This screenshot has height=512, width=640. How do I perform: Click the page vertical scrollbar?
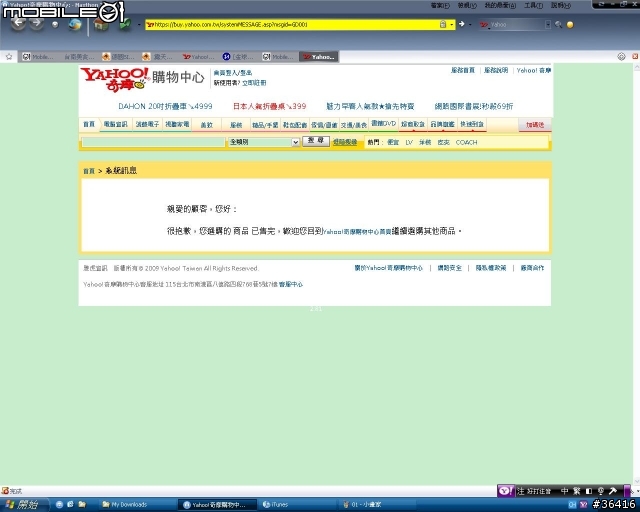[x=636, y=274]
